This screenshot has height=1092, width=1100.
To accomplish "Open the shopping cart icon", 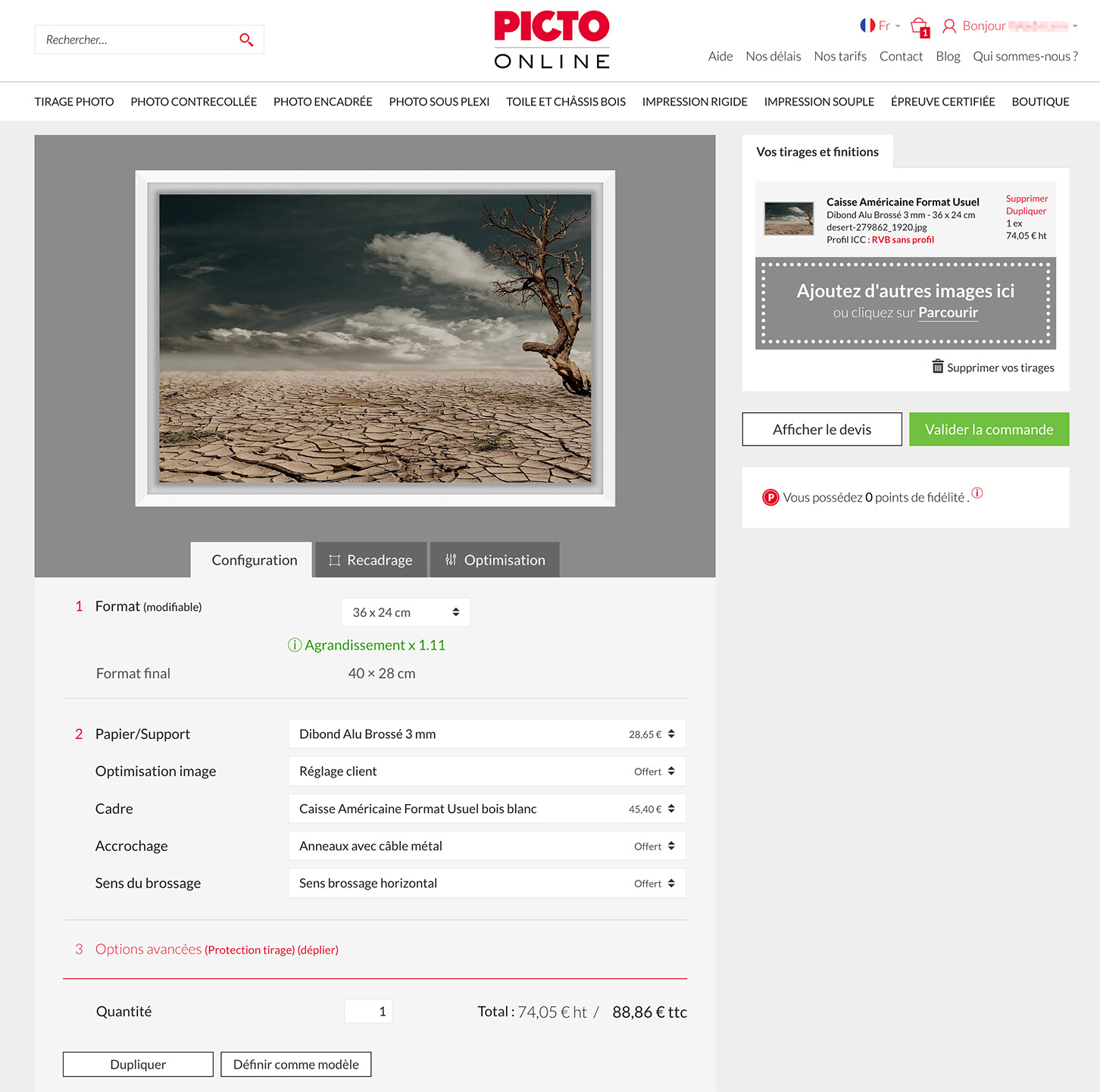I will click(x=919, y=27).
